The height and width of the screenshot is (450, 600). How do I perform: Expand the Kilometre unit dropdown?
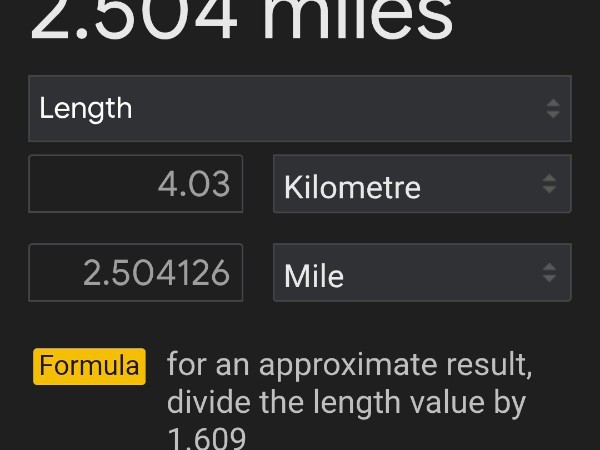point(422,184)
